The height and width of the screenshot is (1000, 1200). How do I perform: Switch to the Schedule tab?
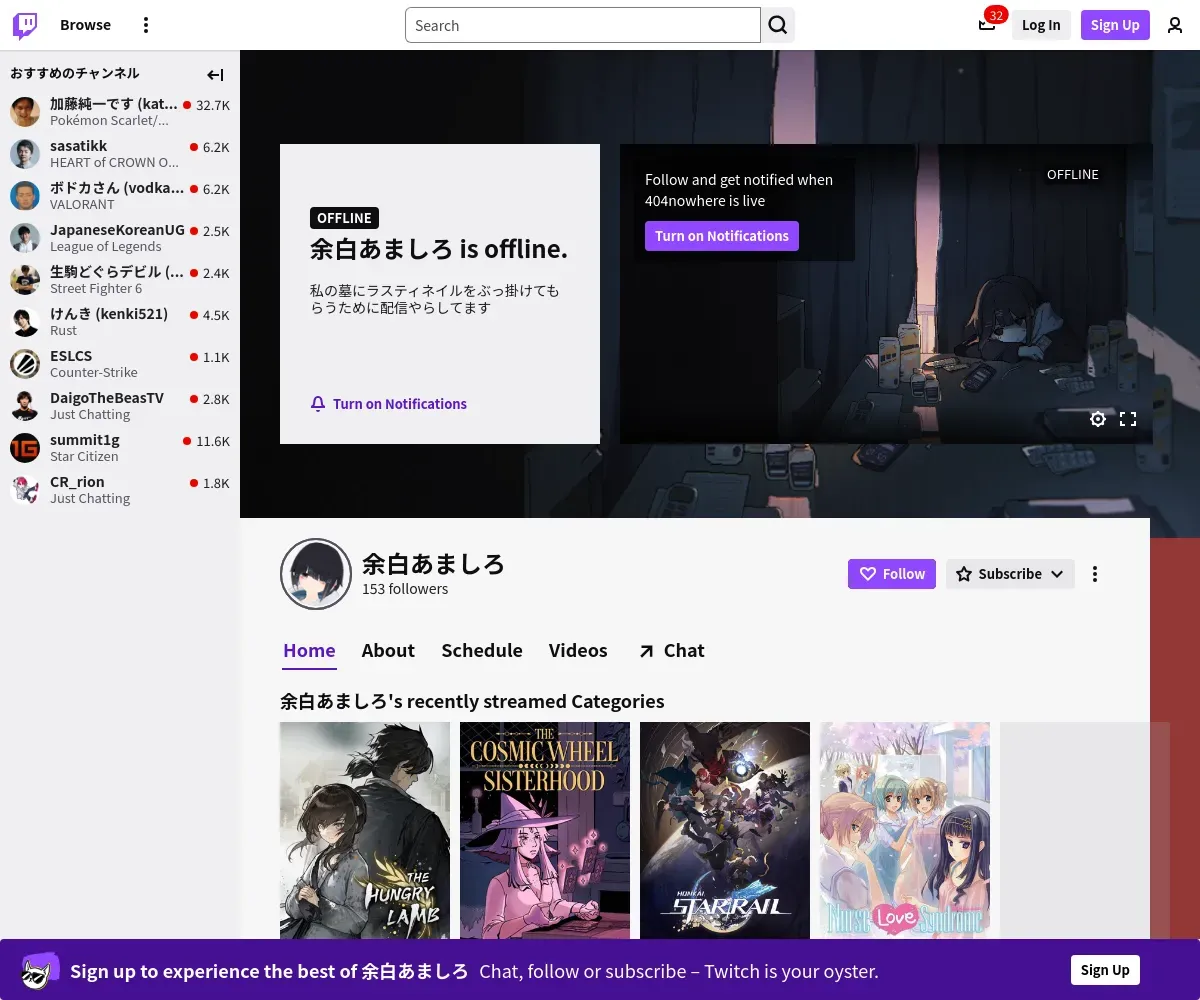(x=482, y=650)
